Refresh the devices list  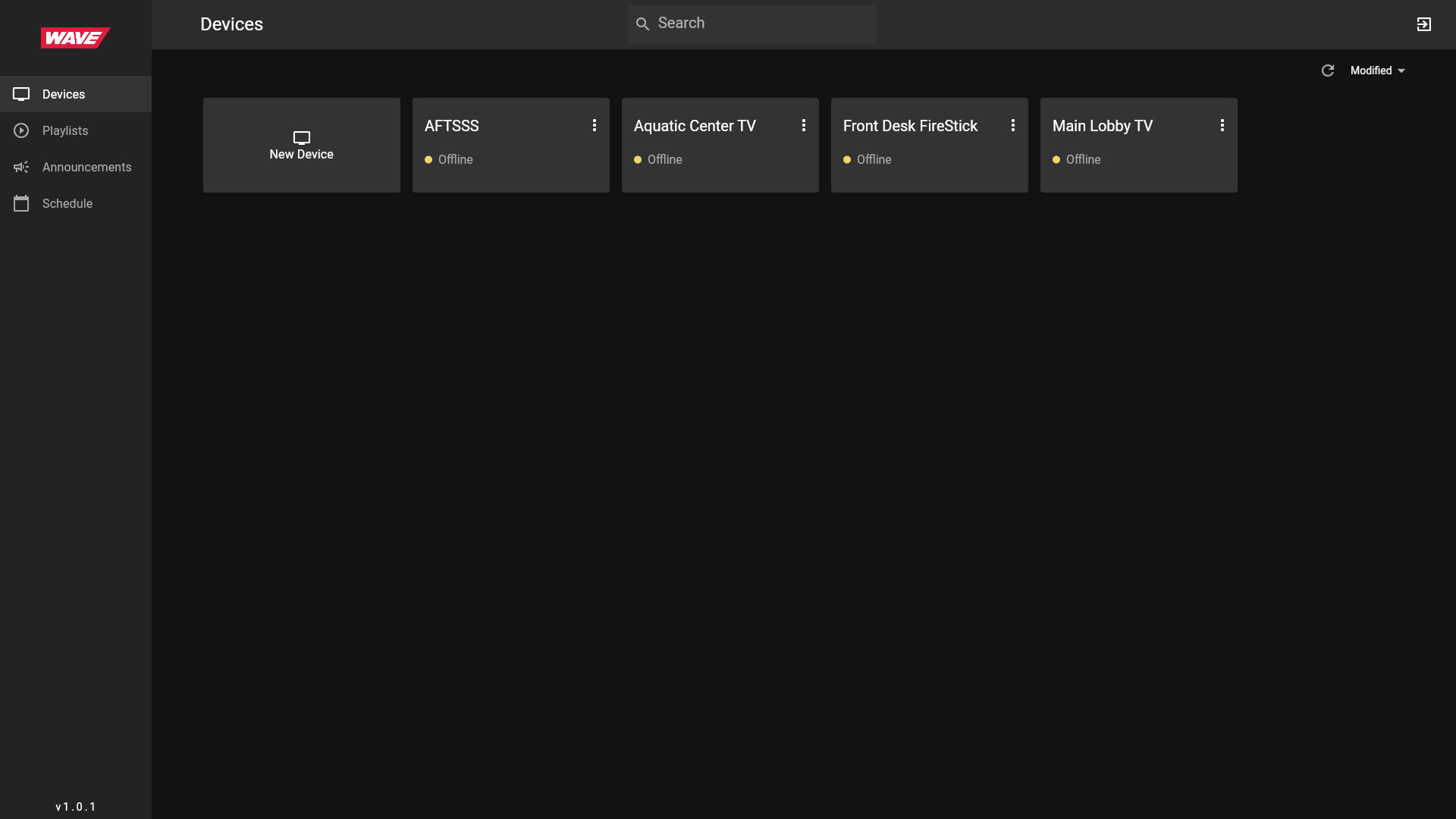coord(1327,71)
